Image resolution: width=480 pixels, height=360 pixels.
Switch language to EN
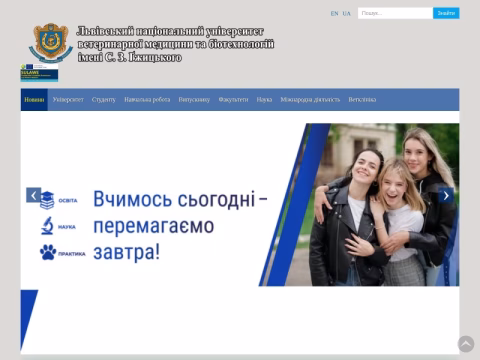tap(334, 14)
